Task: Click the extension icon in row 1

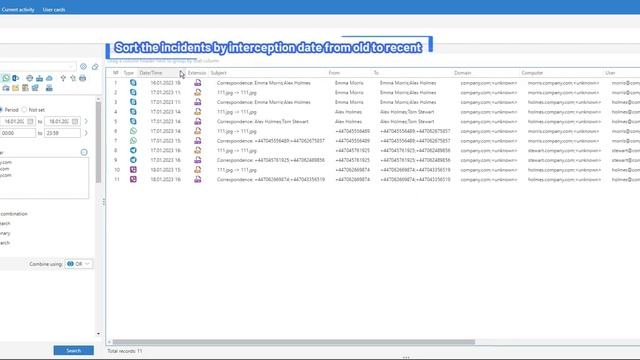Action: [198, 82]
